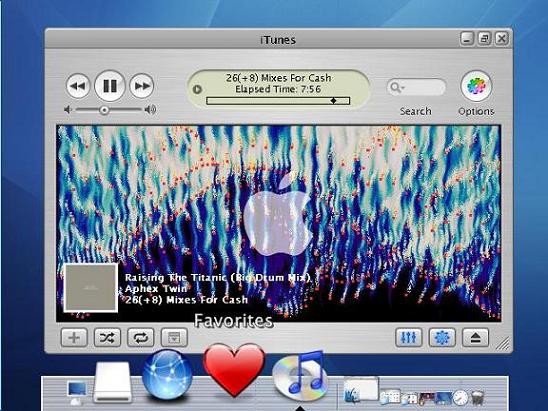This screenshot has width=548, height=411.
Task: Skip back to the previous track
Action: tap(78, 86)
